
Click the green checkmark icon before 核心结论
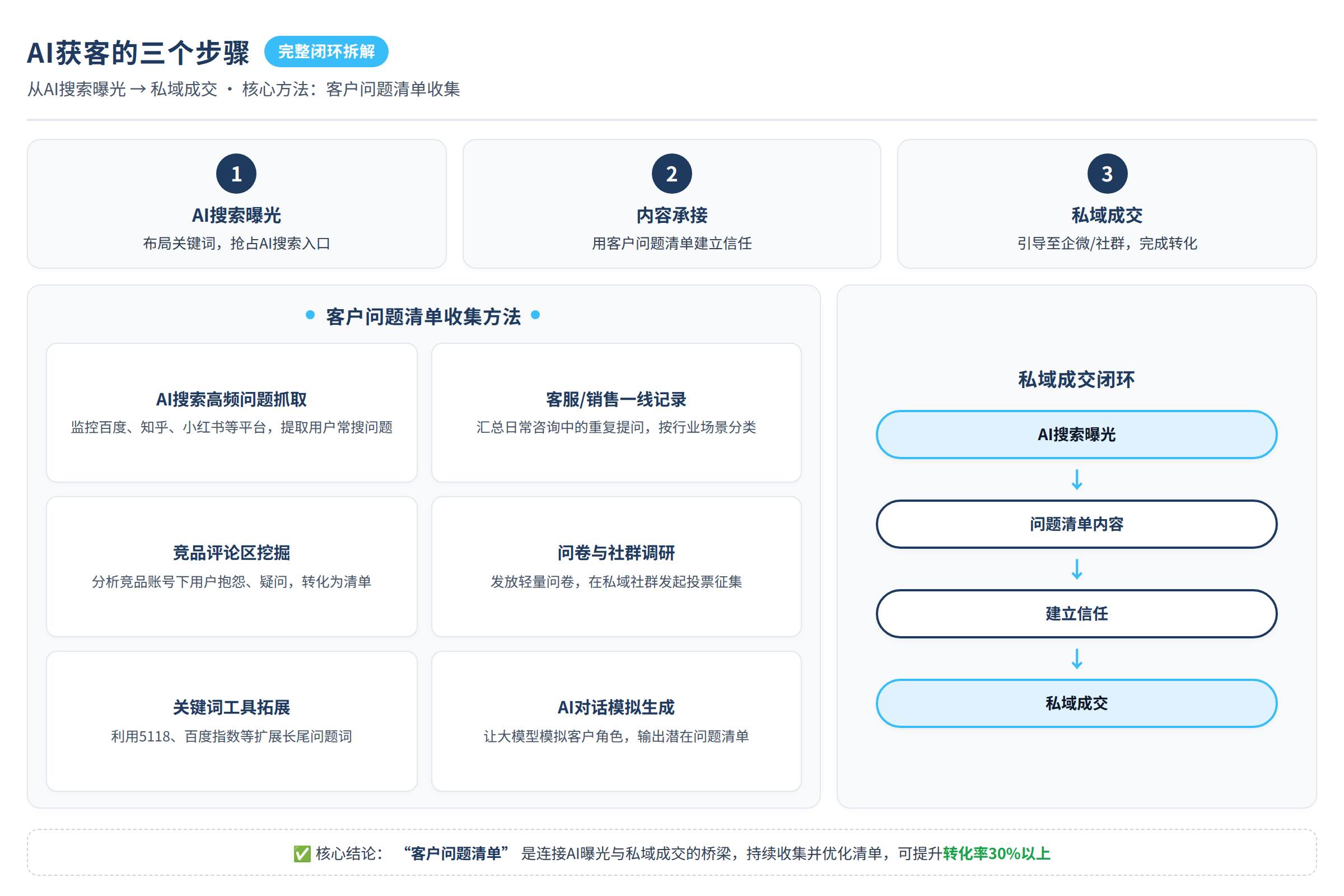(302, 853)
